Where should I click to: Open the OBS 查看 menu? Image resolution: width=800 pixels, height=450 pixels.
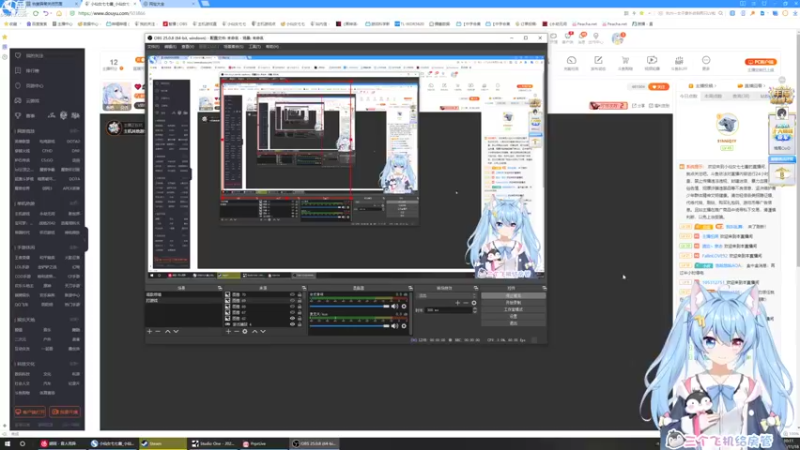187,47
